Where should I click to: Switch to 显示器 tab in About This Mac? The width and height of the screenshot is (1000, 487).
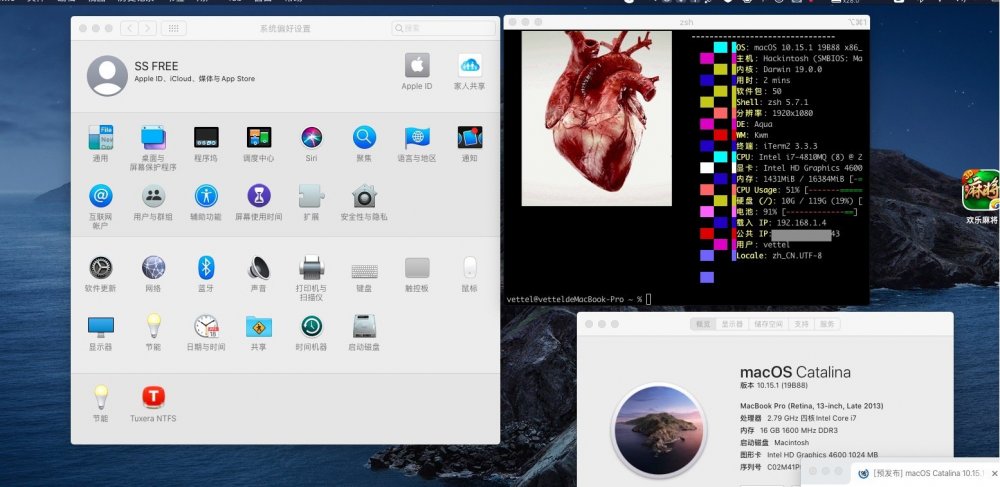732,324
